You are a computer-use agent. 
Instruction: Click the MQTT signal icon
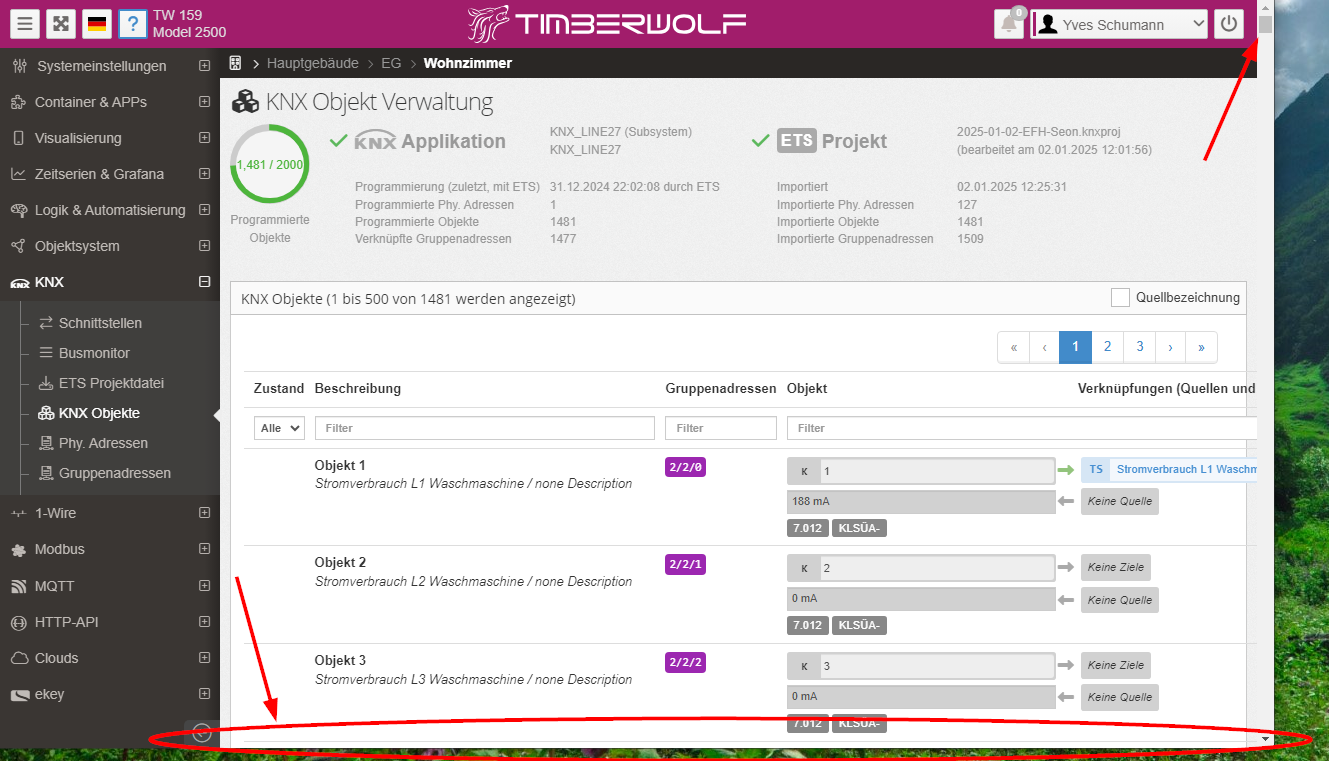[x=17, y=586]
